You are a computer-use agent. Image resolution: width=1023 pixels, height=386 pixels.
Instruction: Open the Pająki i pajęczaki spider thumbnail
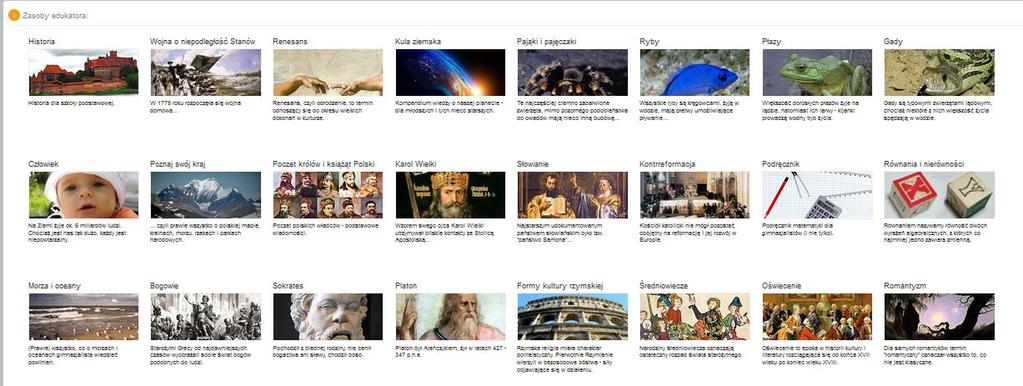[x=572, y=72]
